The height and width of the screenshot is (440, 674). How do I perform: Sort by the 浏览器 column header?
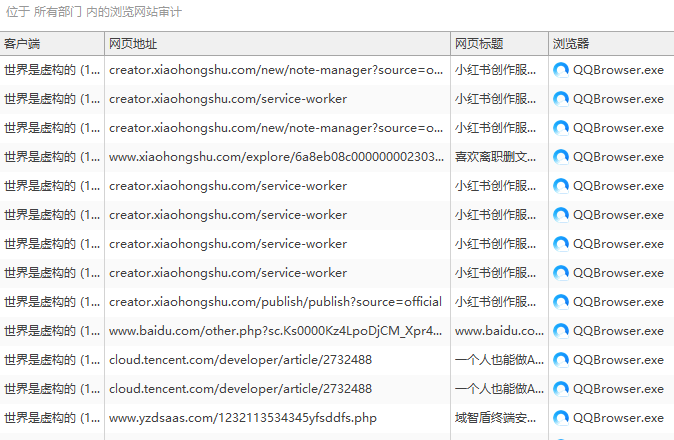(611, 43)
